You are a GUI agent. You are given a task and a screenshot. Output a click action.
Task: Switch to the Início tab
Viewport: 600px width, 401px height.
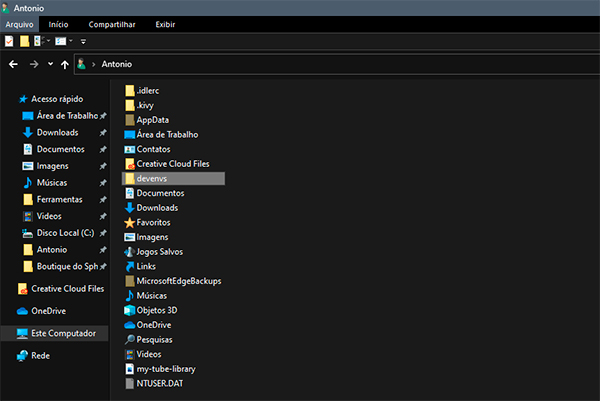pos(58,24)
